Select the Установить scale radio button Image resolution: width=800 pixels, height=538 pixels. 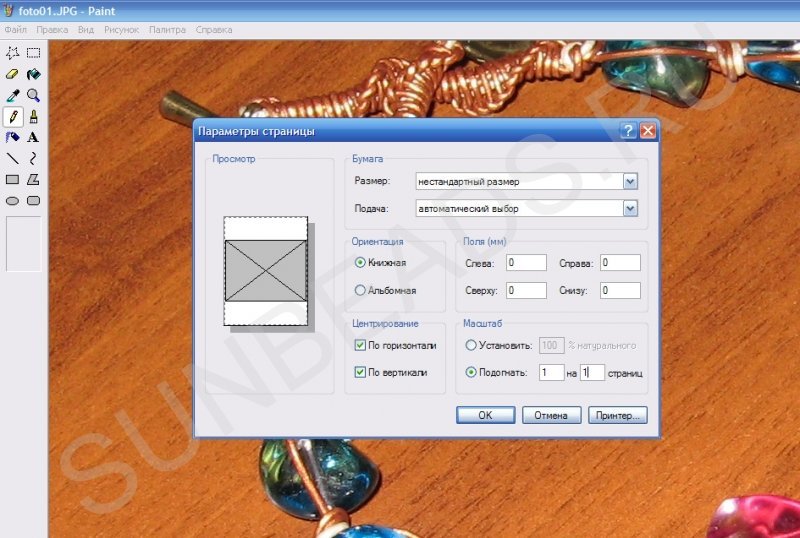(471, 345)
